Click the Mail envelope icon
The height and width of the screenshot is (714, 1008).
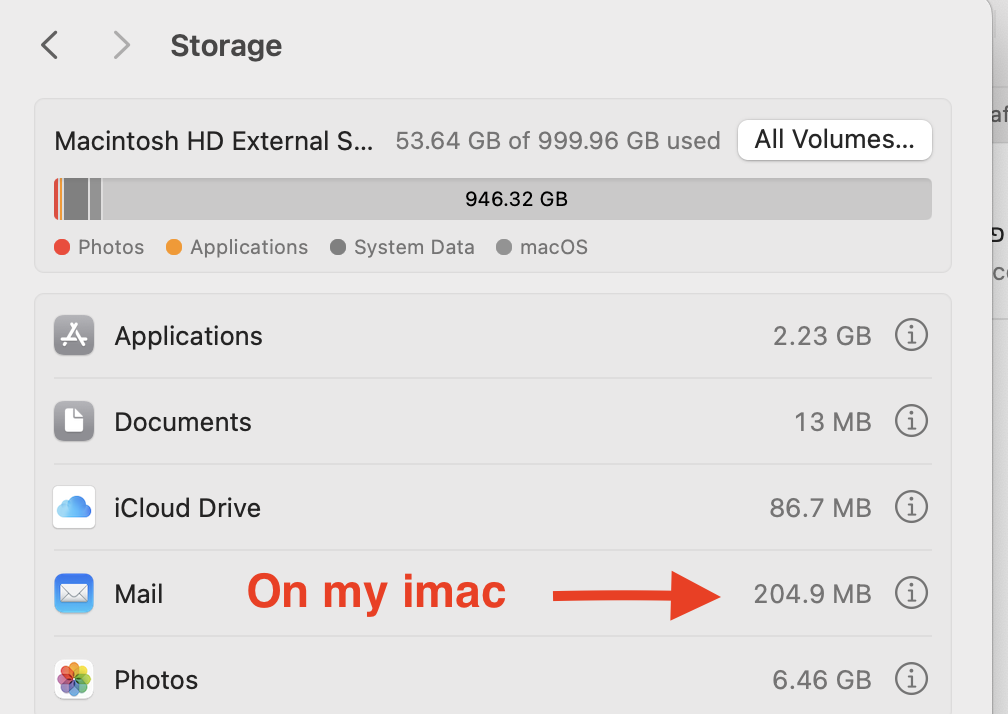(x=74, y=594)
